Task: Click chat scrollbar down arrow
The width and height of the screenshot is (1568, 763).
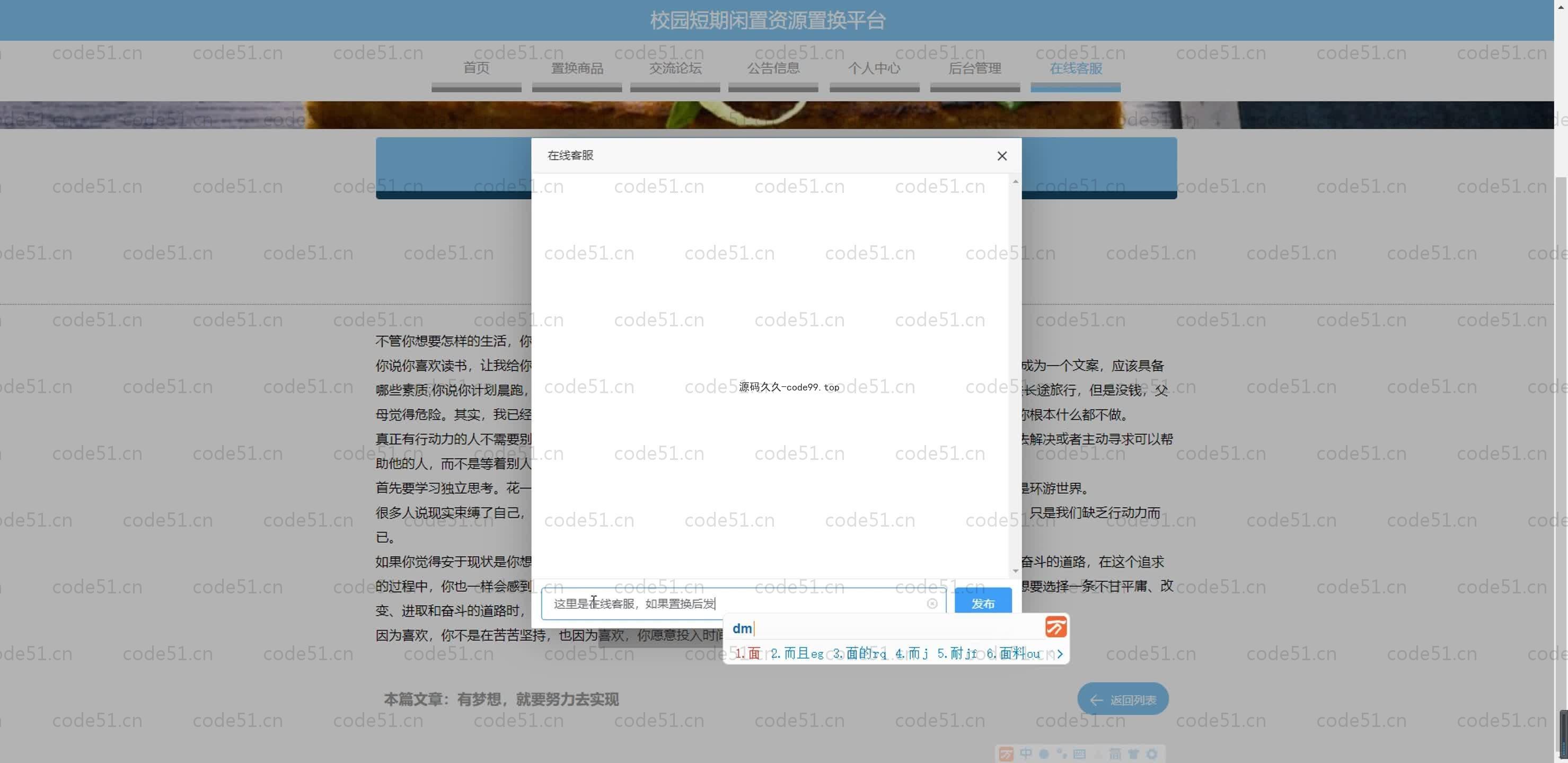Action: pos(1015,571)
